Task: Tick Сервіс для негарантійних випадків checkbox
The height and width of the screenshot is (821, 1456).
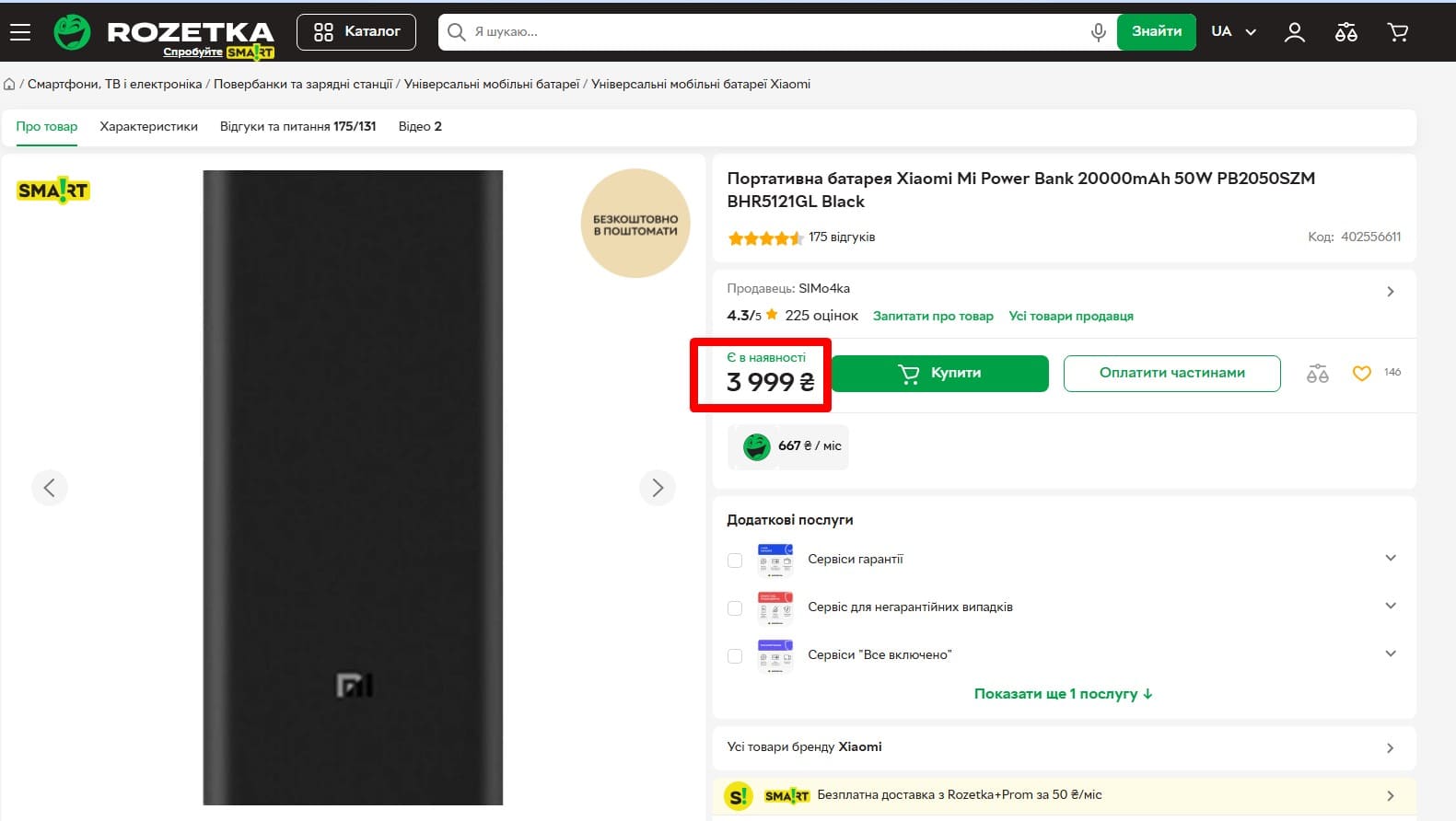Action: pos(735,608)
